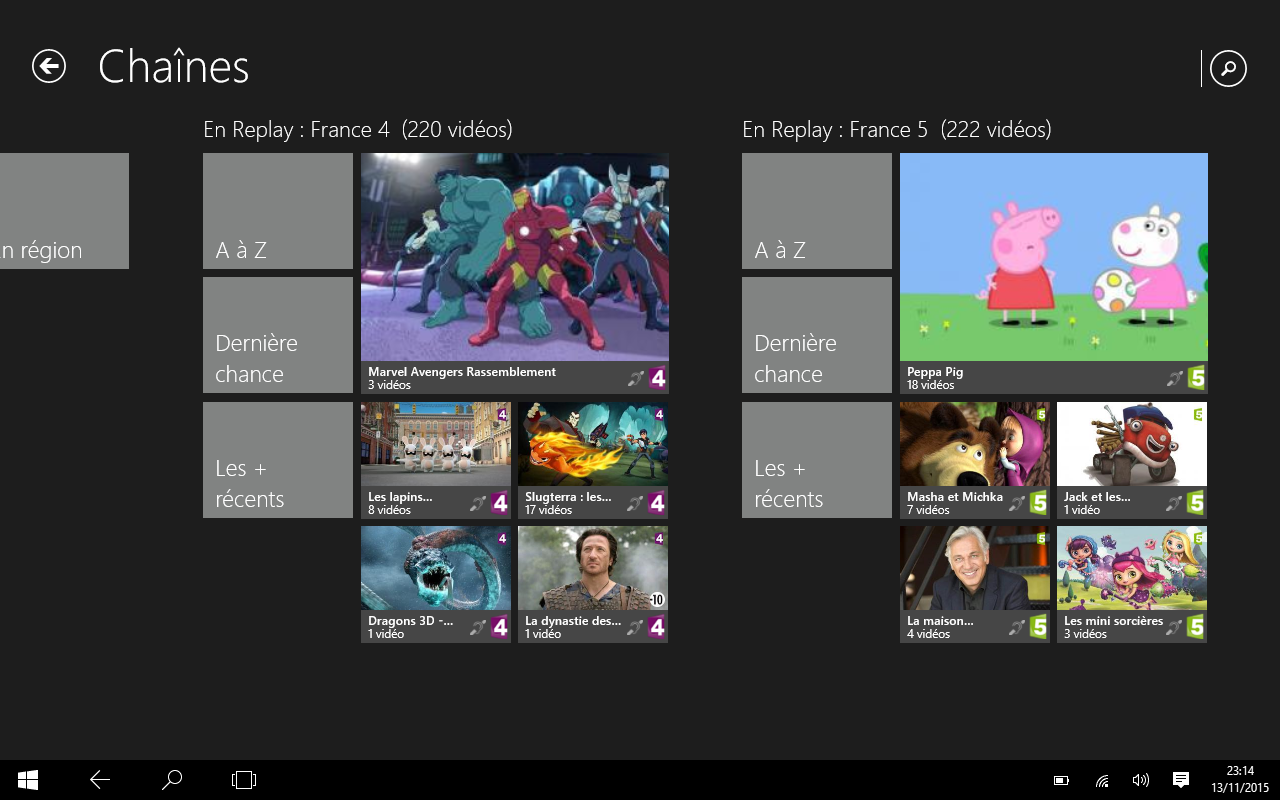Click the France 5 logo on La maison tile
Image resolution: width=1280 pixels, height=800 pixels.
1039,627
